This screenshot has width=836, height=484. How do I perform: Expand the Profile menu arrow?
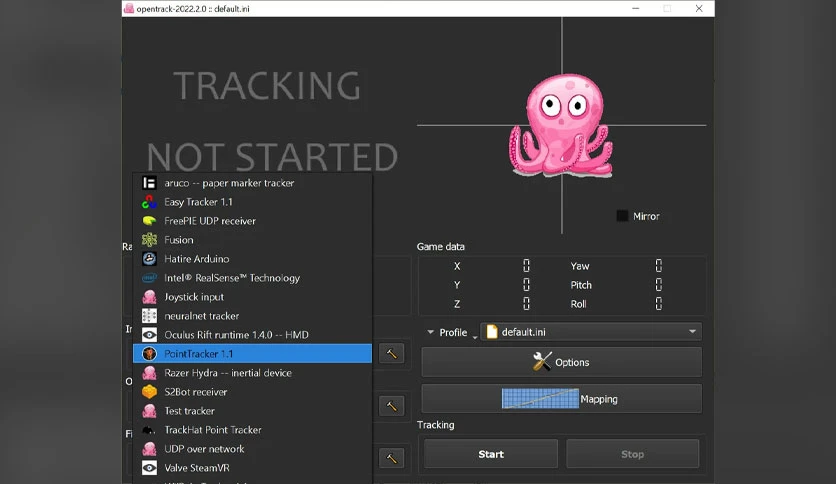click(430, 332)
